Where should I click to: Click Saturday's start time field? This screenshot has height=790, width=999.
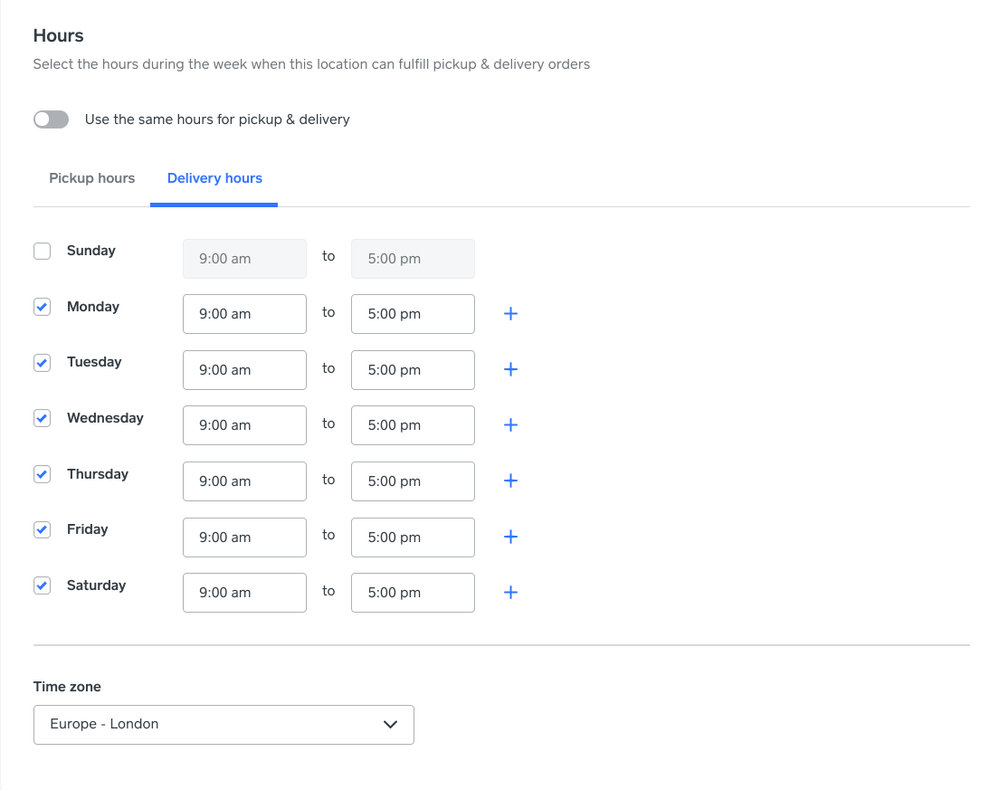pyautogui.click(x=244, y=593)
